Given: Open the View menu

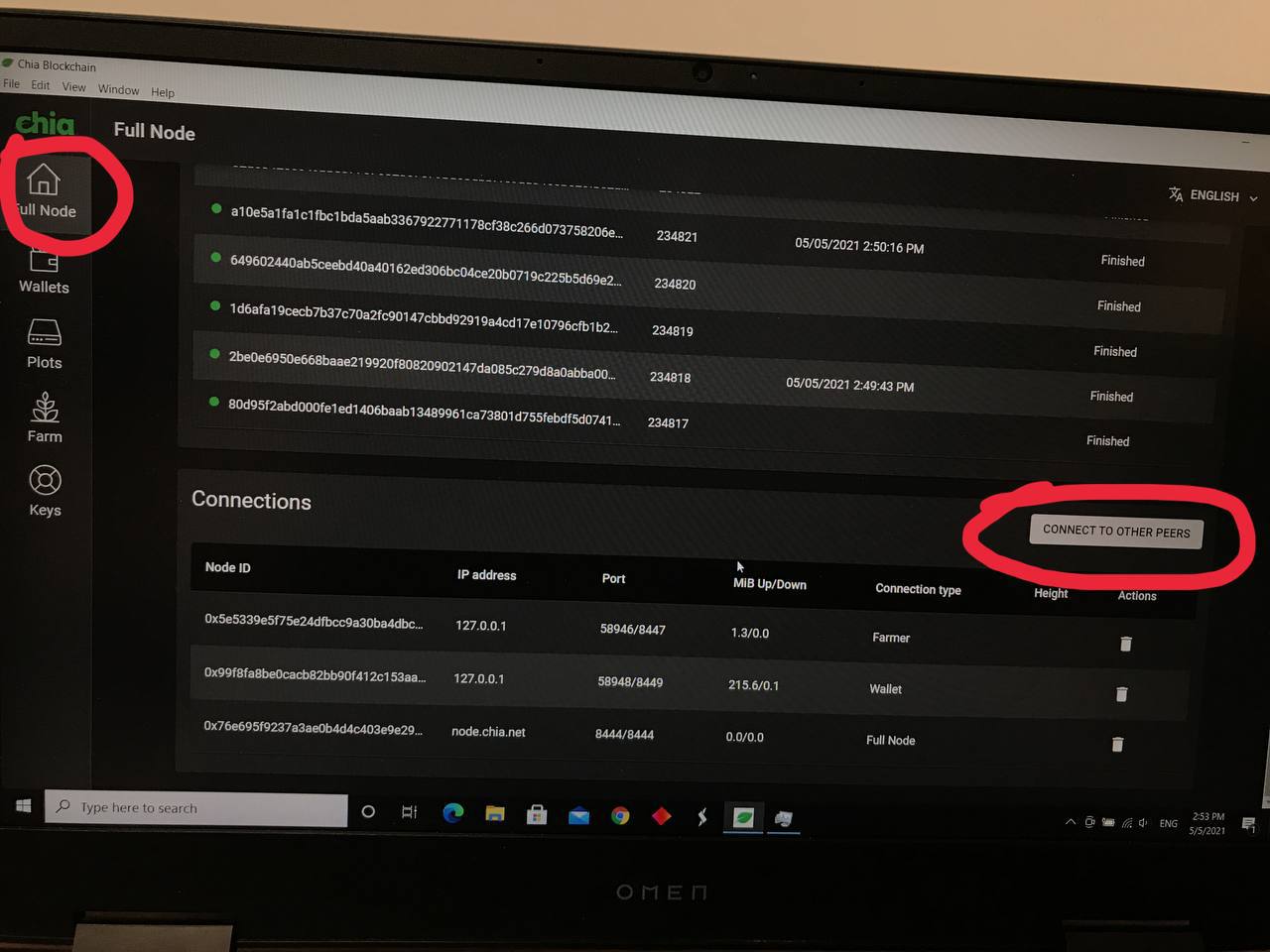Looking at the screenshot, I should tap(74, 87).
